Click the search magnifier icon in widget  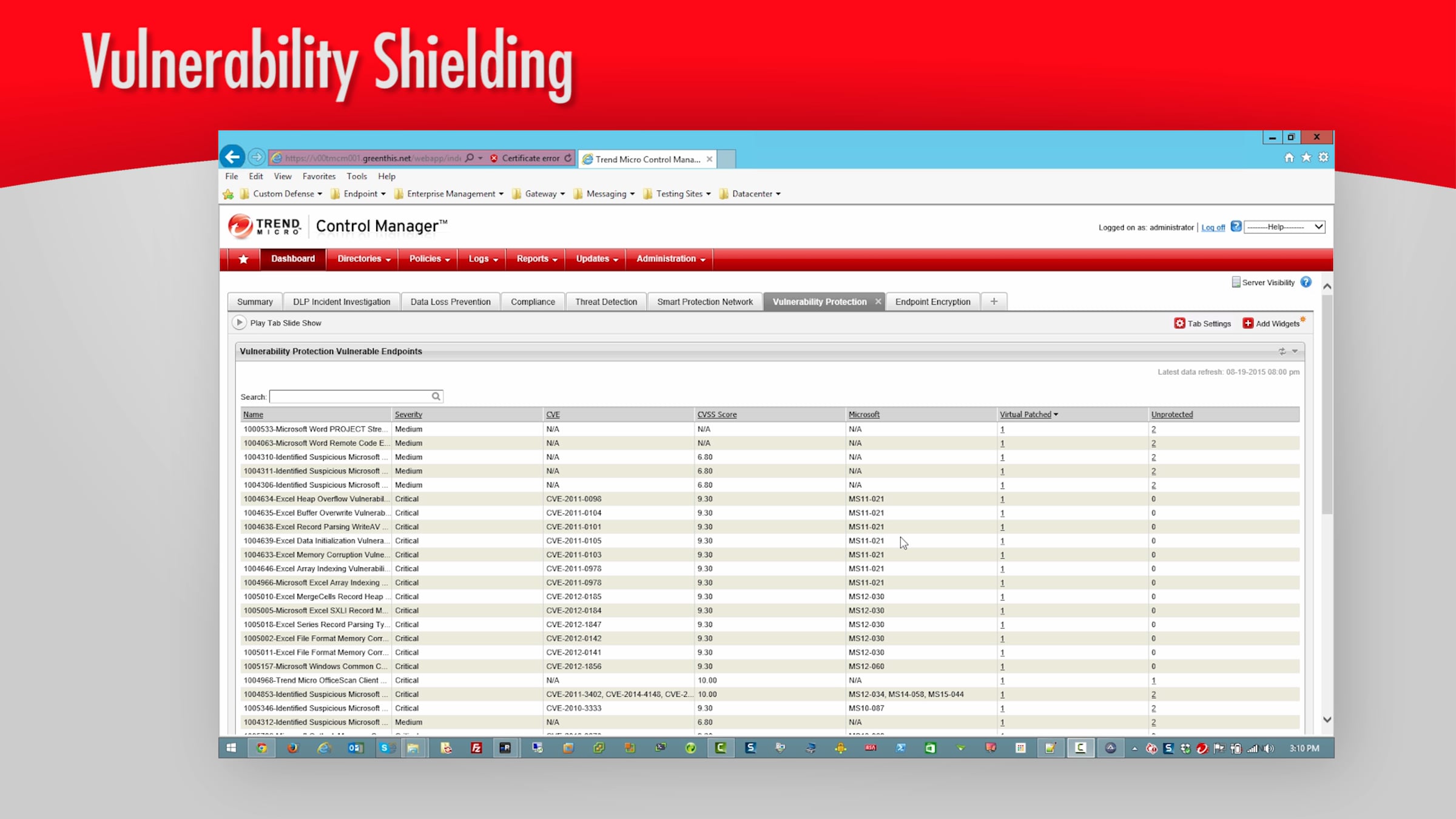436,396
